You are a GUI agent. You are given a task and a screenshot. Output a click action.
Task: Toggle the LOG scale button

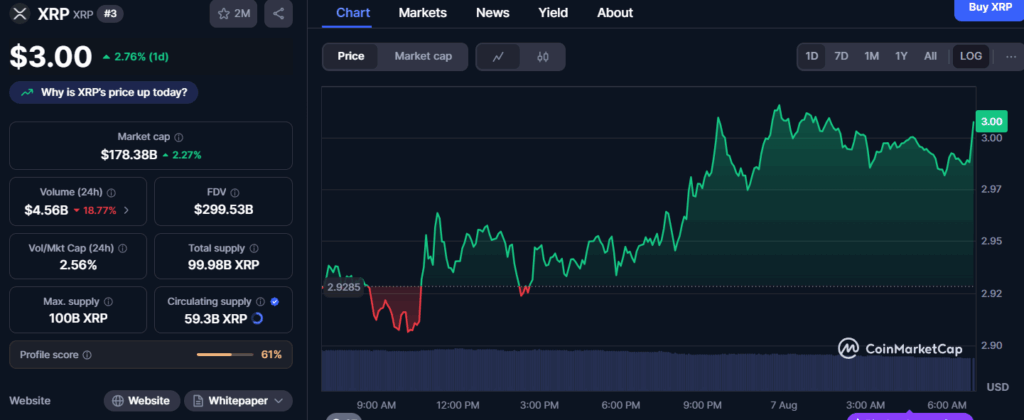point(970,56)
